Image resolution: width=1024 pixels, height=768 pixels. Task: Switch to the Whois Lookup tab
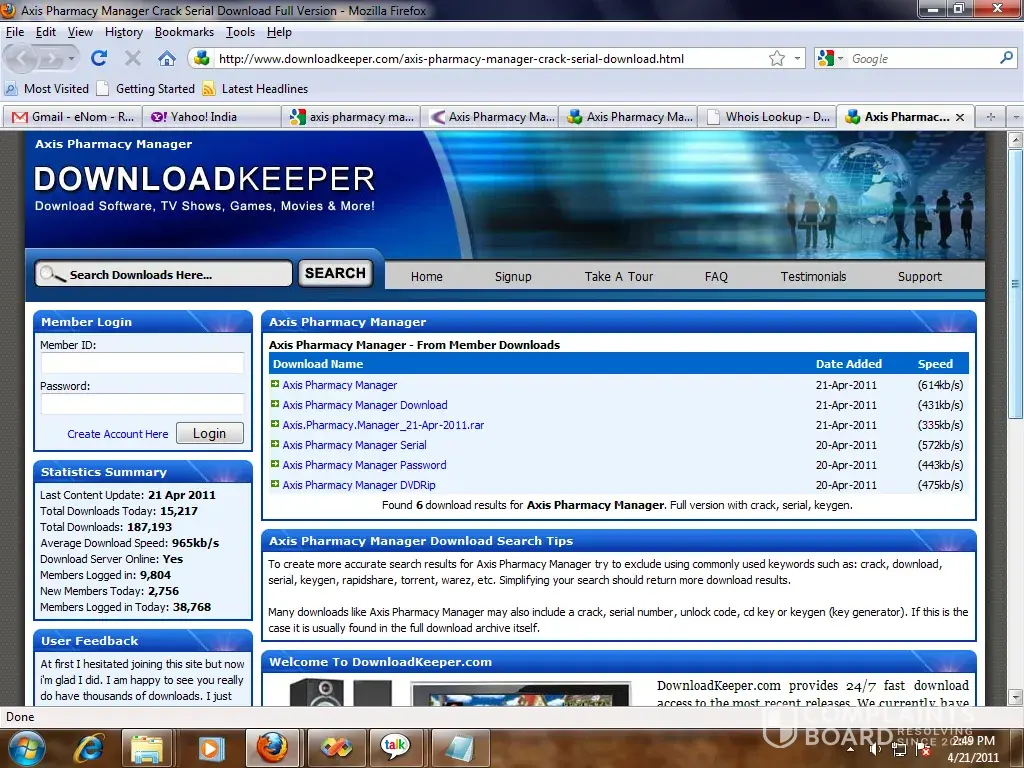[767, 117]
